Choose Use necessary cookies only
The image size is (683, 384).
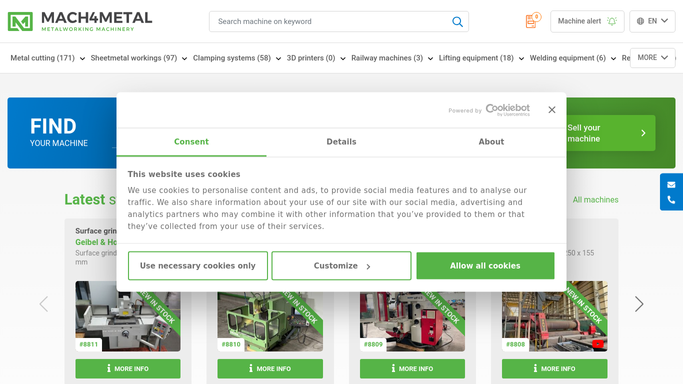(198, 266)
